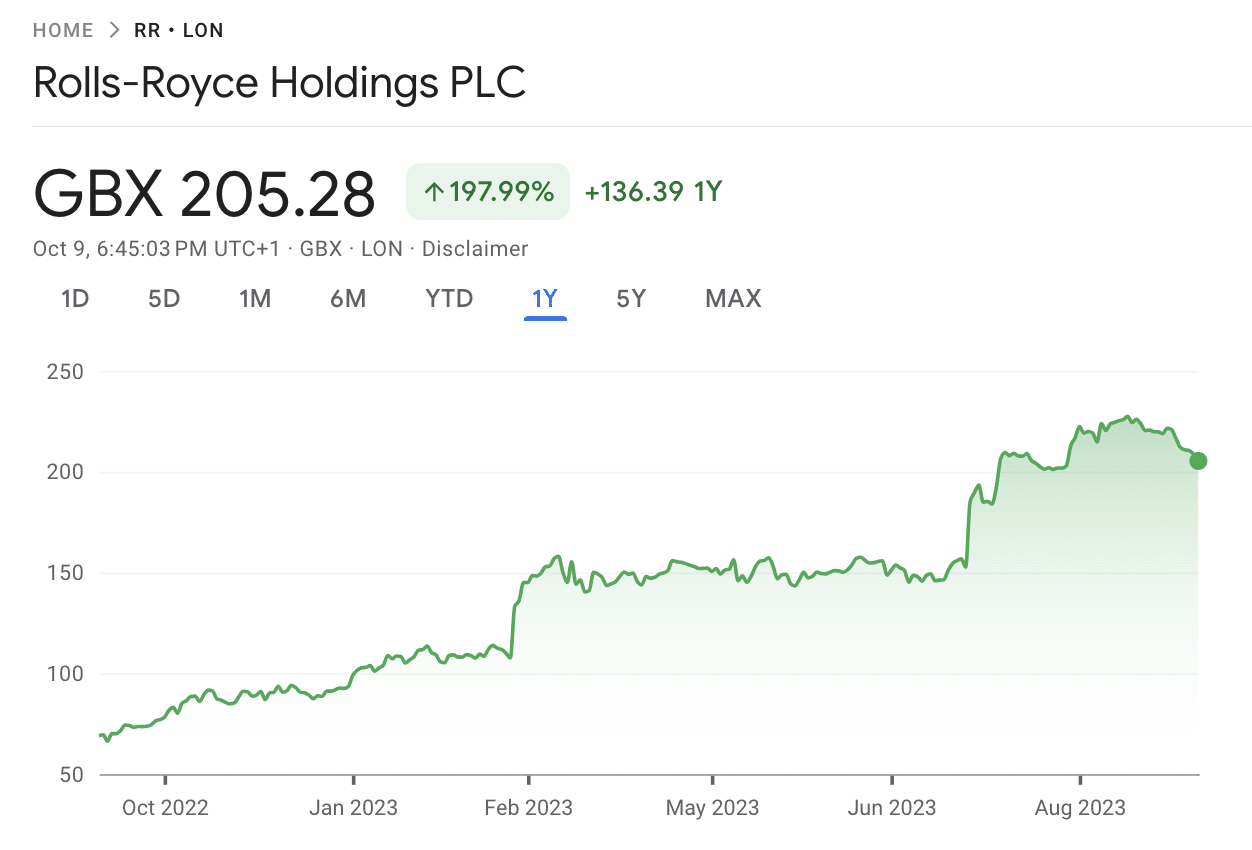Click the 150 y-axis value

point(65,573)
